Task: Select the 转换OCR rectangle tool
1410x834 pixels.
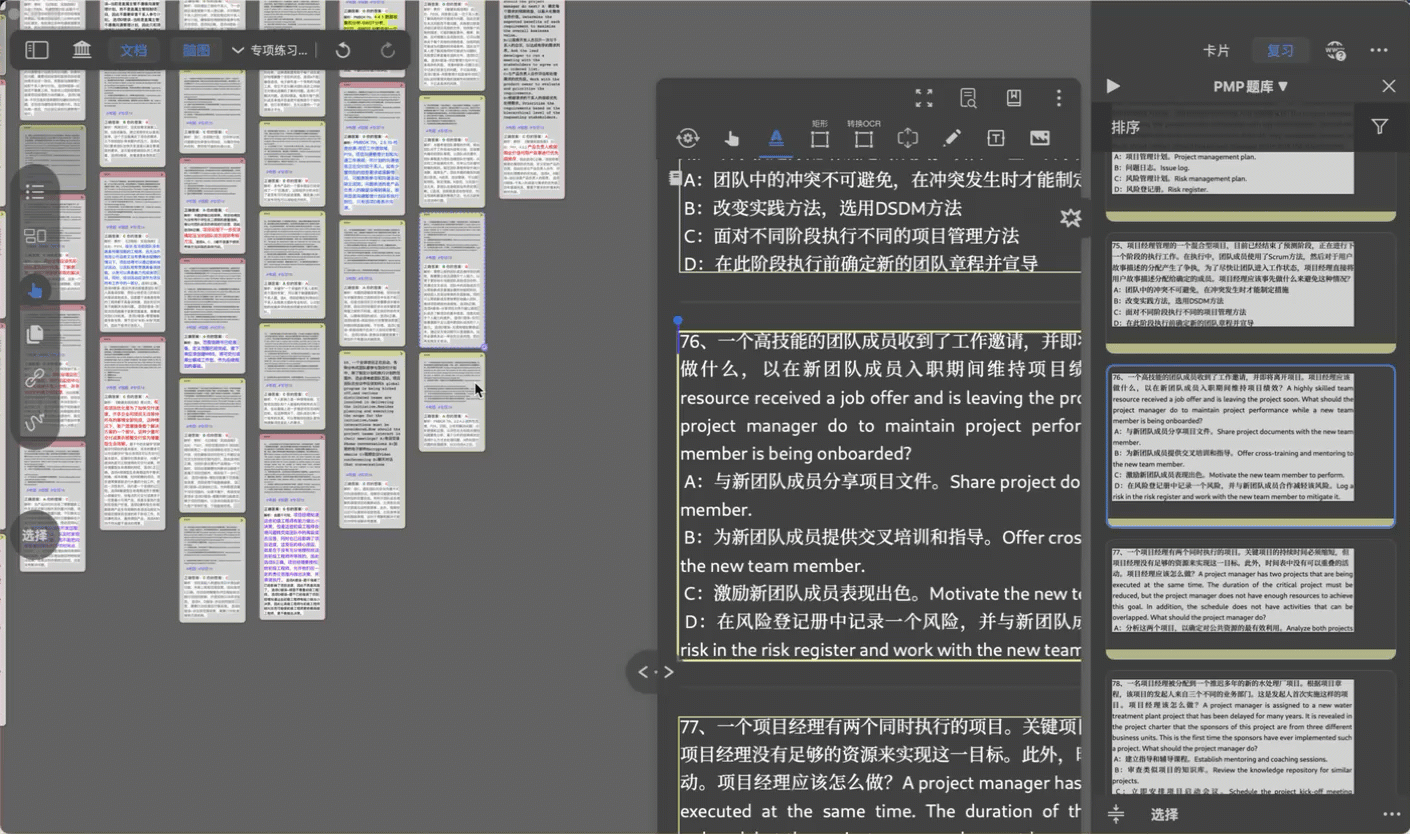Action: 864,139
